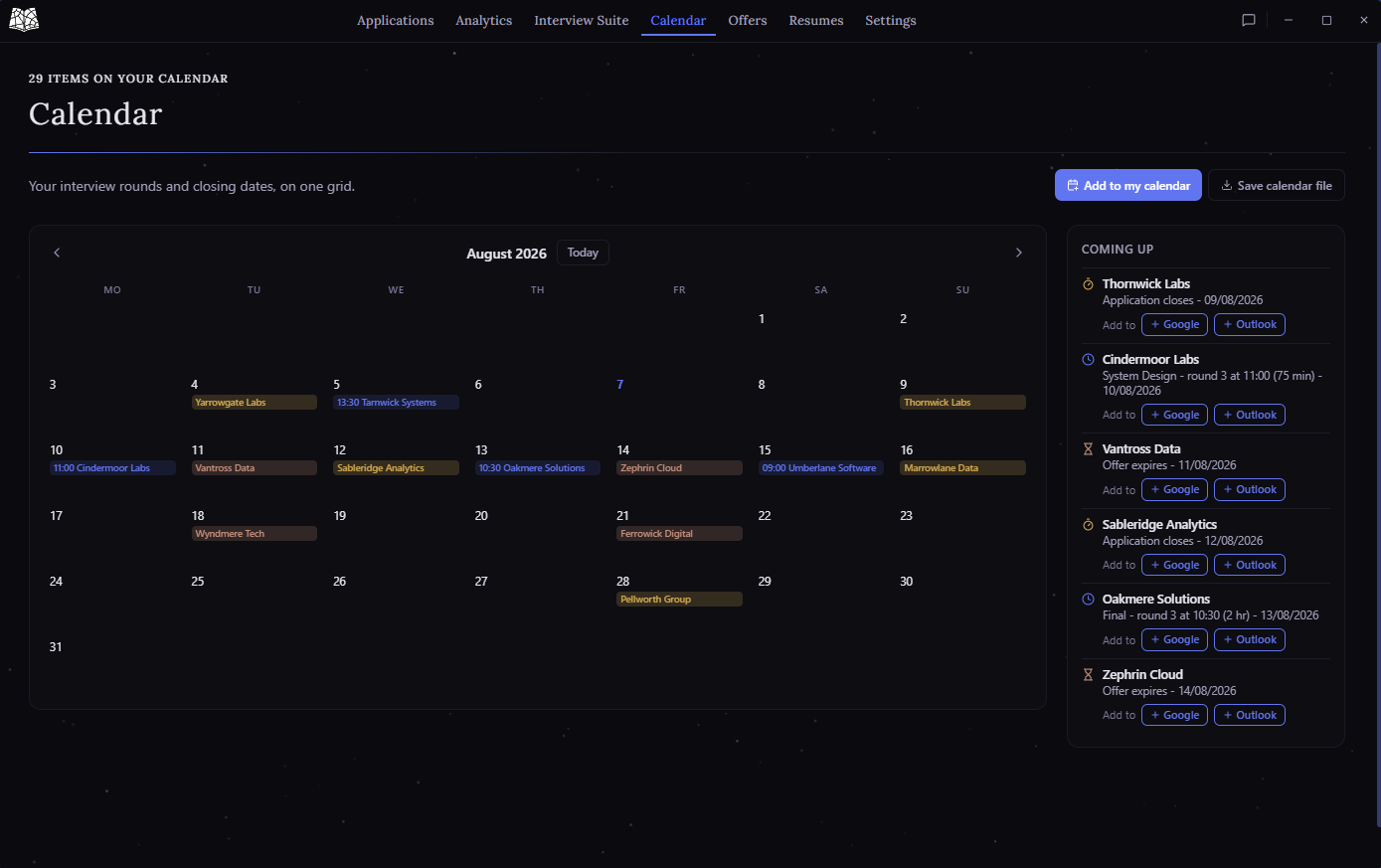Screen dimensions: 1381x868
Task: Open the Offers tab
Action: pyautogui.click(x=748, y=20)
